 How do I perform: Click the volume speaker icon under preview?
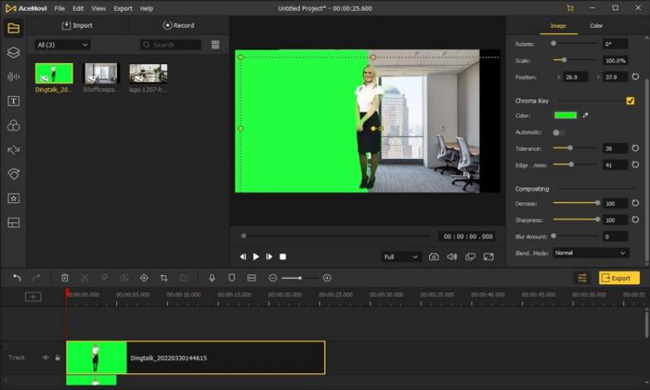point(452,257)
